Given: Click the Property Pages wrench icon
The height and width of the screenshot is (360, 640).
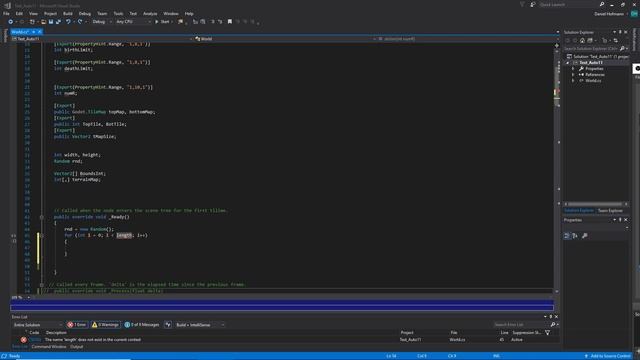Looking at the screenshot, I should [585, 236].
